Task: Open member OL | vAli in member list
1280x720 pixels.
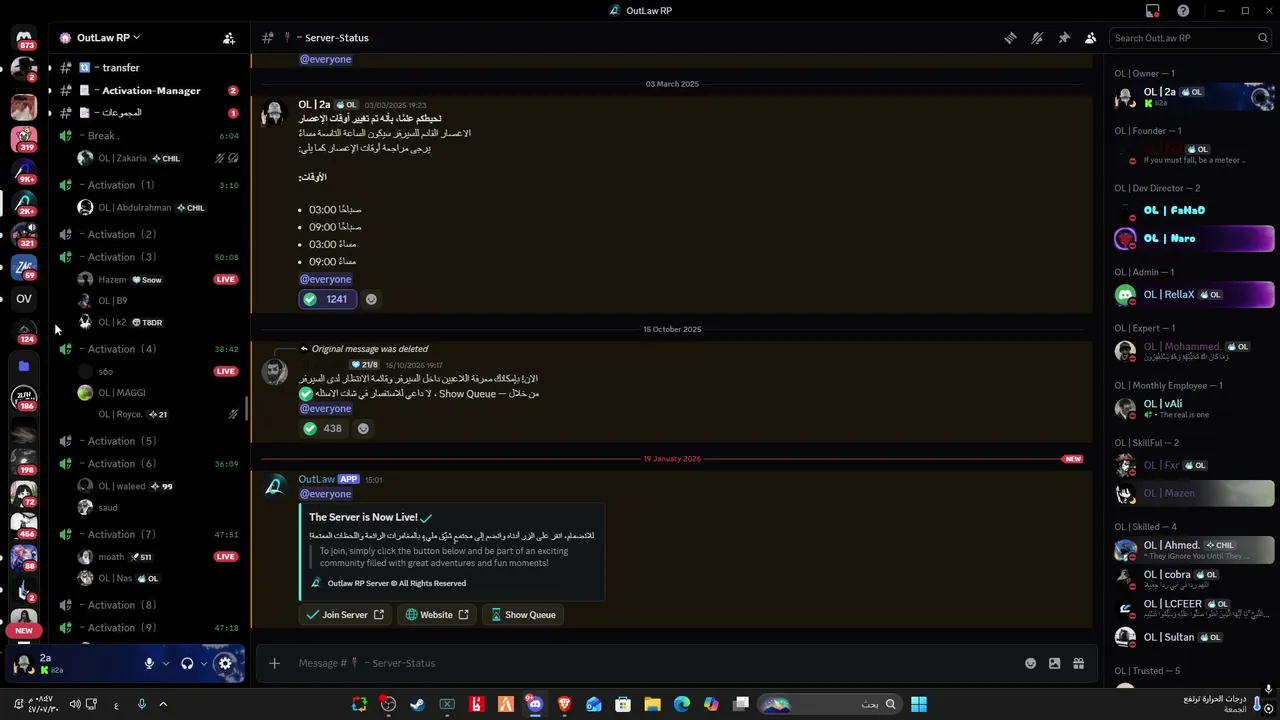Action: (1194, 408)
